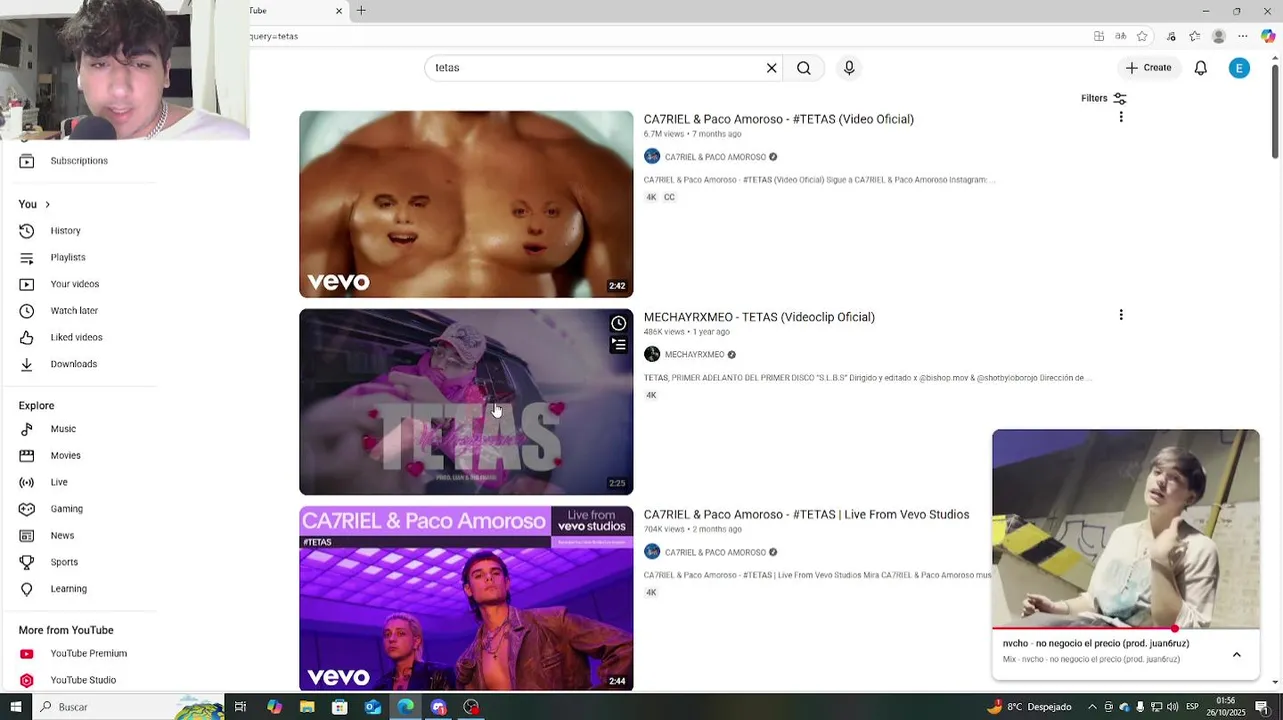Visit CA7RIEL & PACO AMOROSO channel under first result
1283x720 pixels.
click(715, 157)
